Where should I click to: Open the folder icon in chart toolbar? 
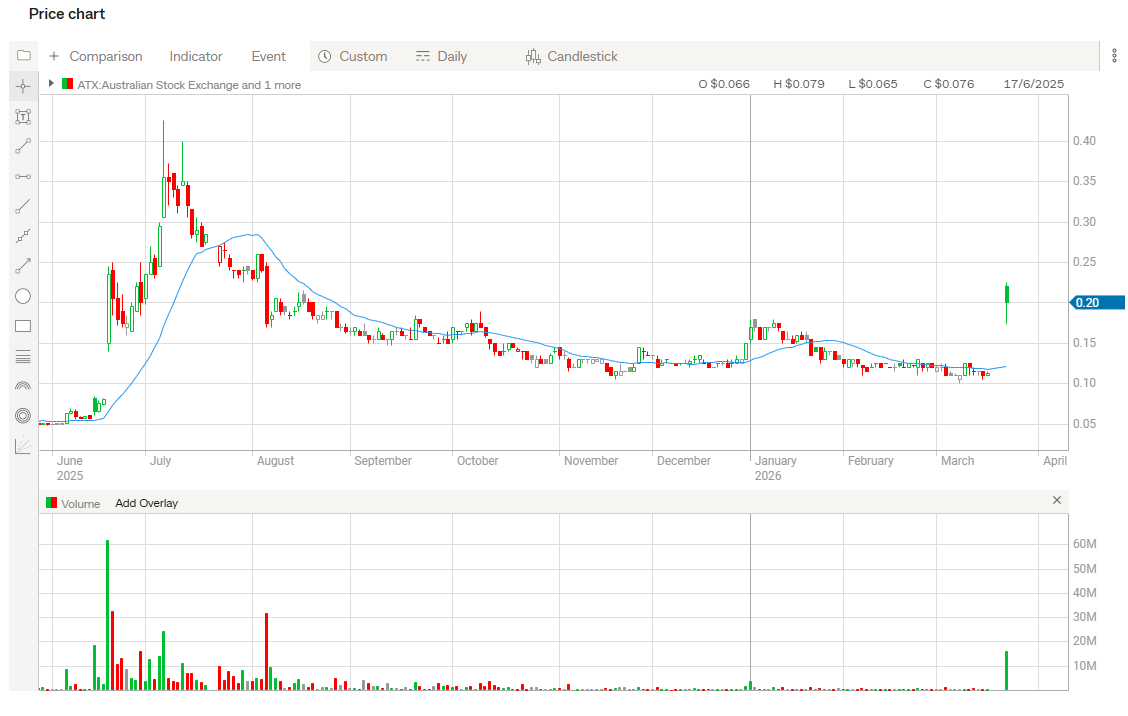[x=24, y=55]
